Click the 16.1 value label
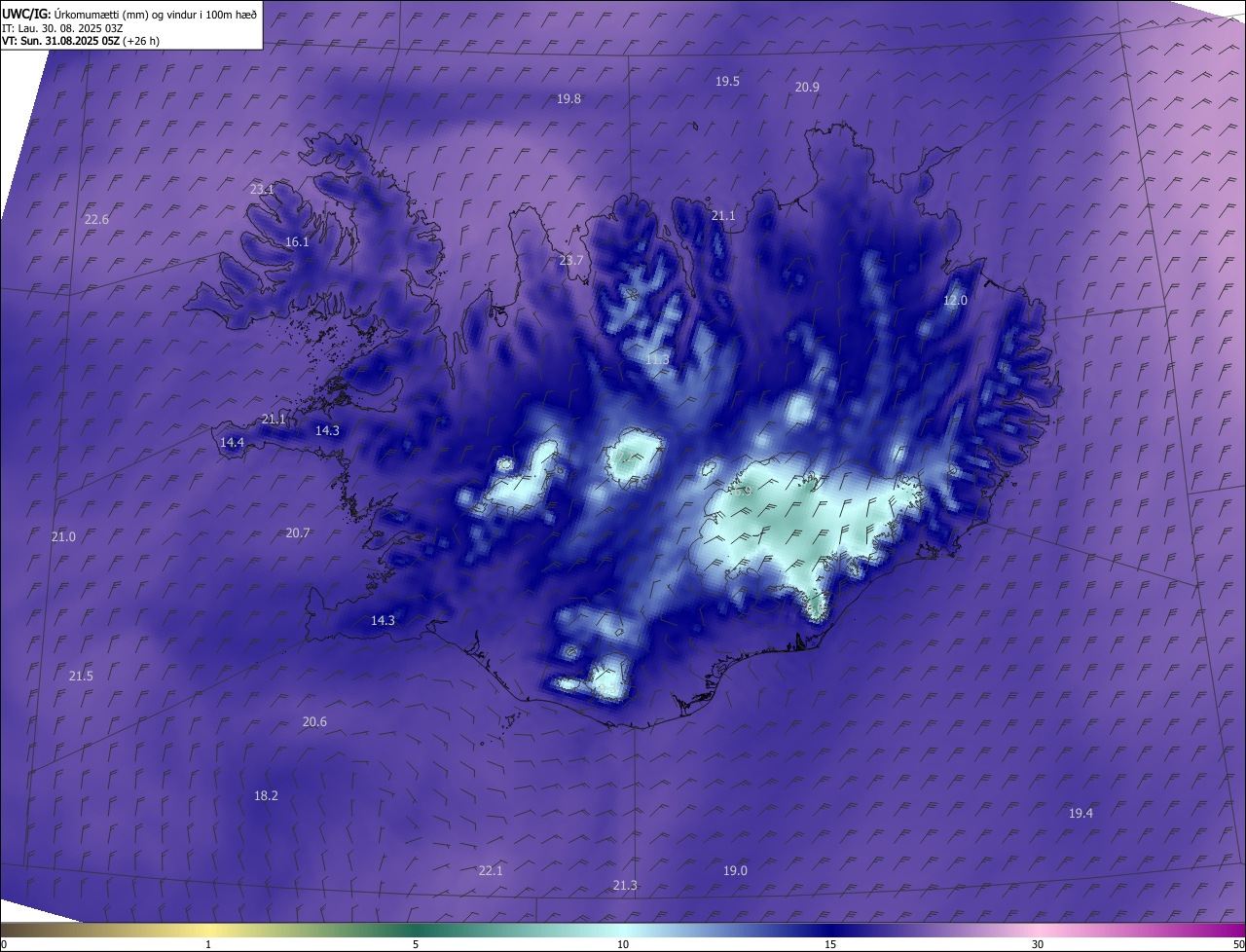1246x952 pixels. pos(297,242)
